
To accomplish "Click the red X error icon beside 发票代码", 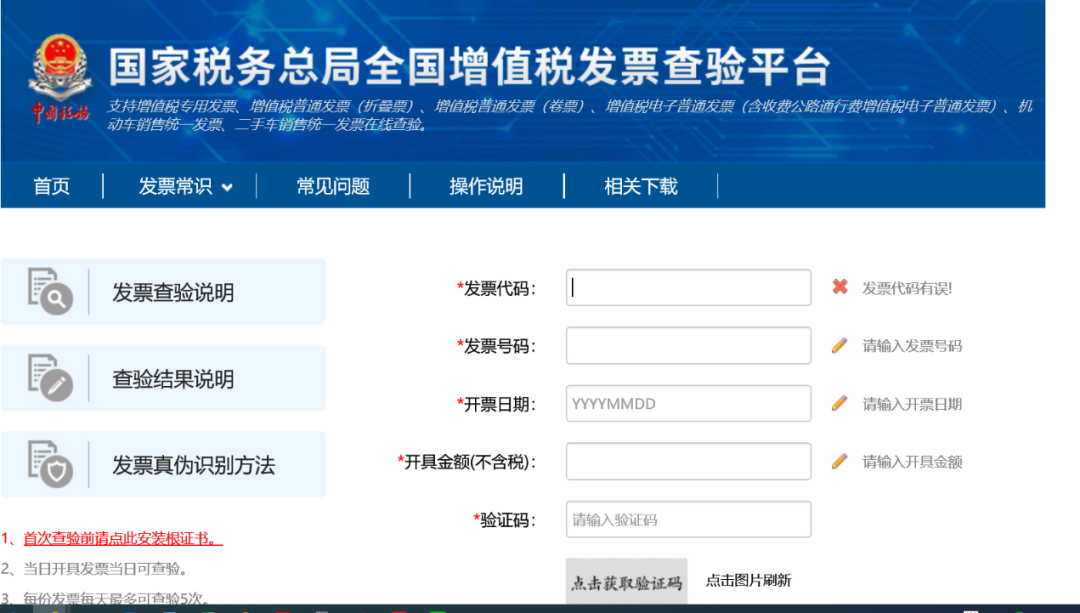I will coord(840,287).
